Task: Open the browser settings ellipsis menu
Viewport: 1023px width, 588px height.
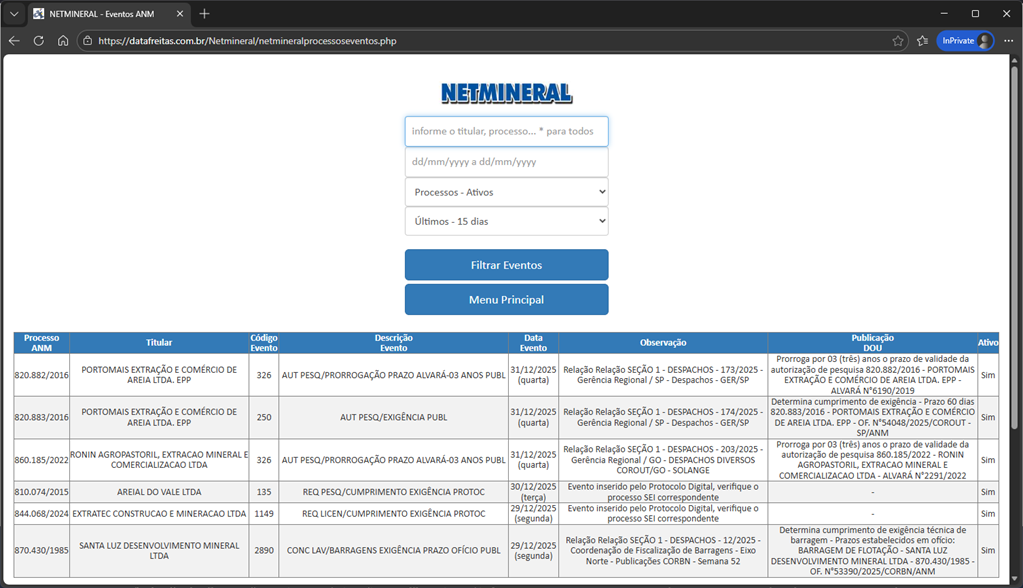Action: coord(1009,41)
